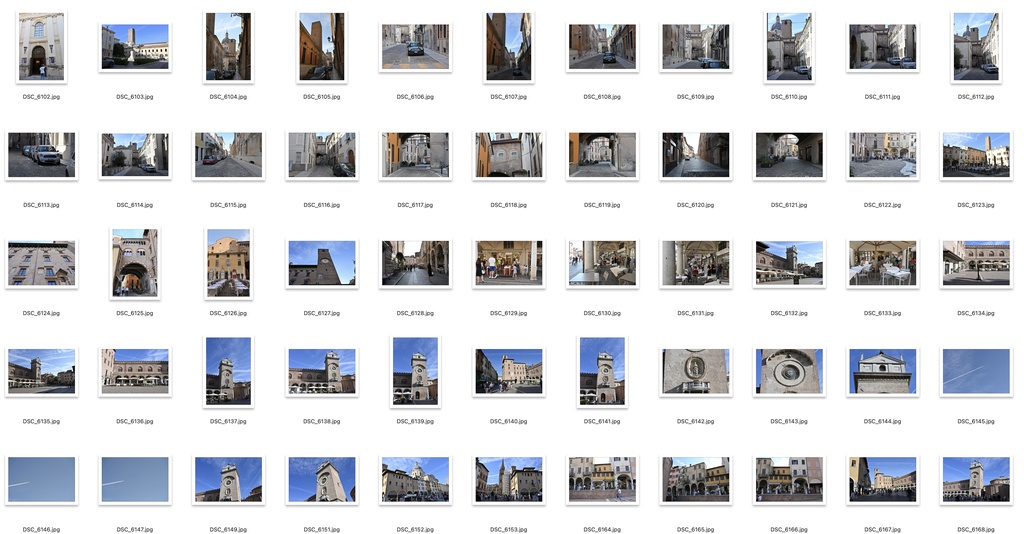Select the DSC_6124.jpg building facade thumbnail

point(41,263)
